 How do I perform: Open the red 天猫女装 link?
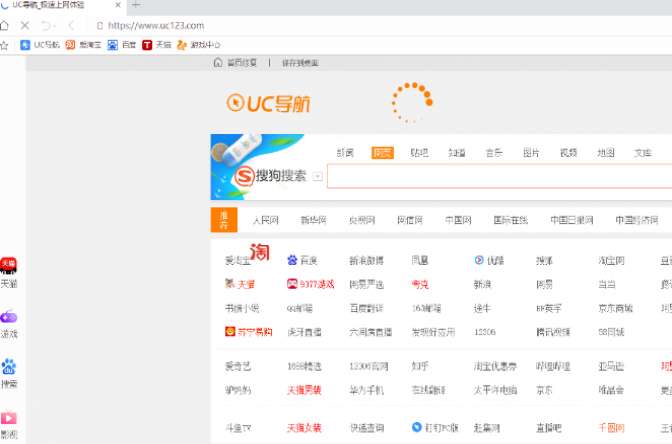[x=304, y=428]
